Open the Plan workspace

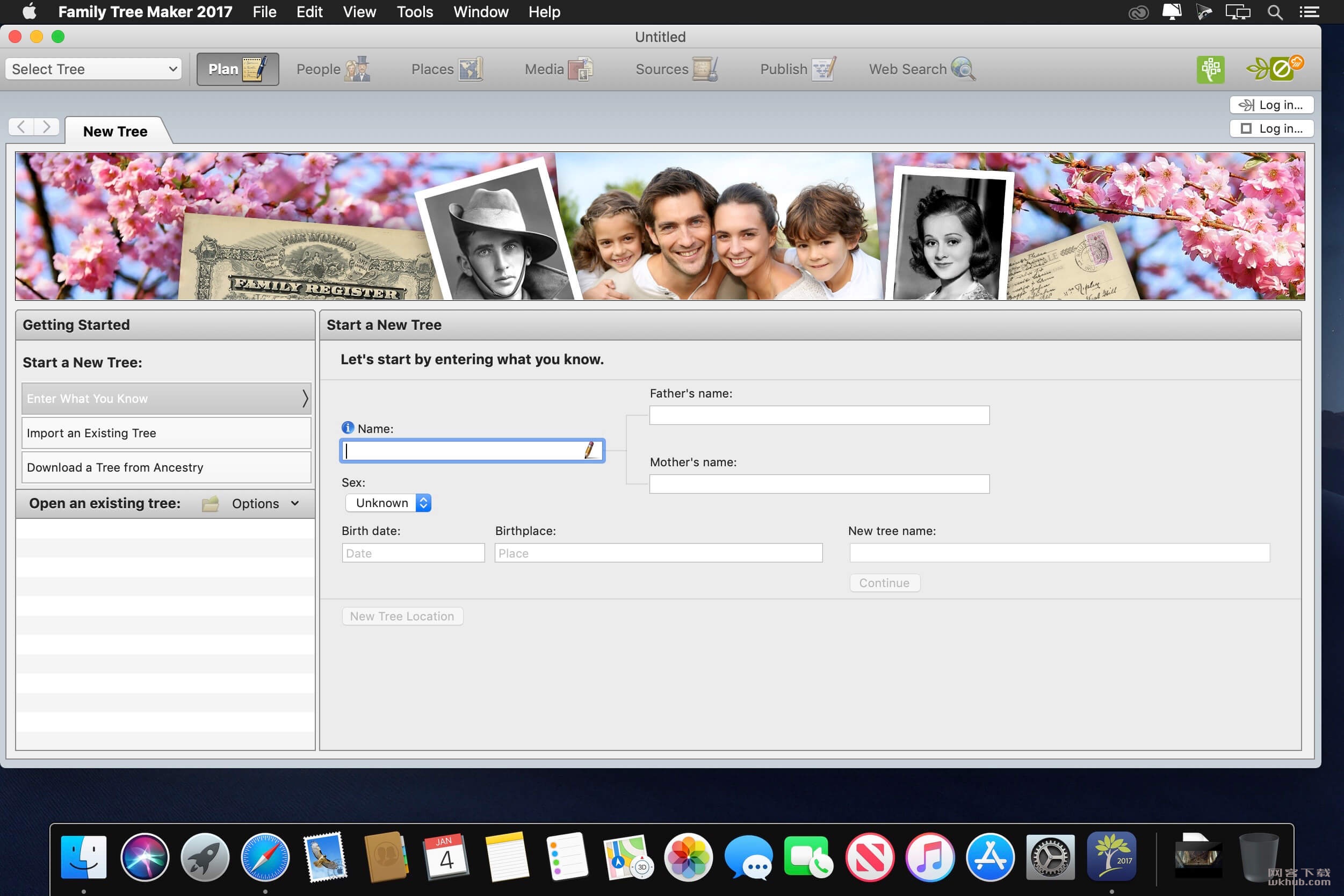[x=238, y=69]
